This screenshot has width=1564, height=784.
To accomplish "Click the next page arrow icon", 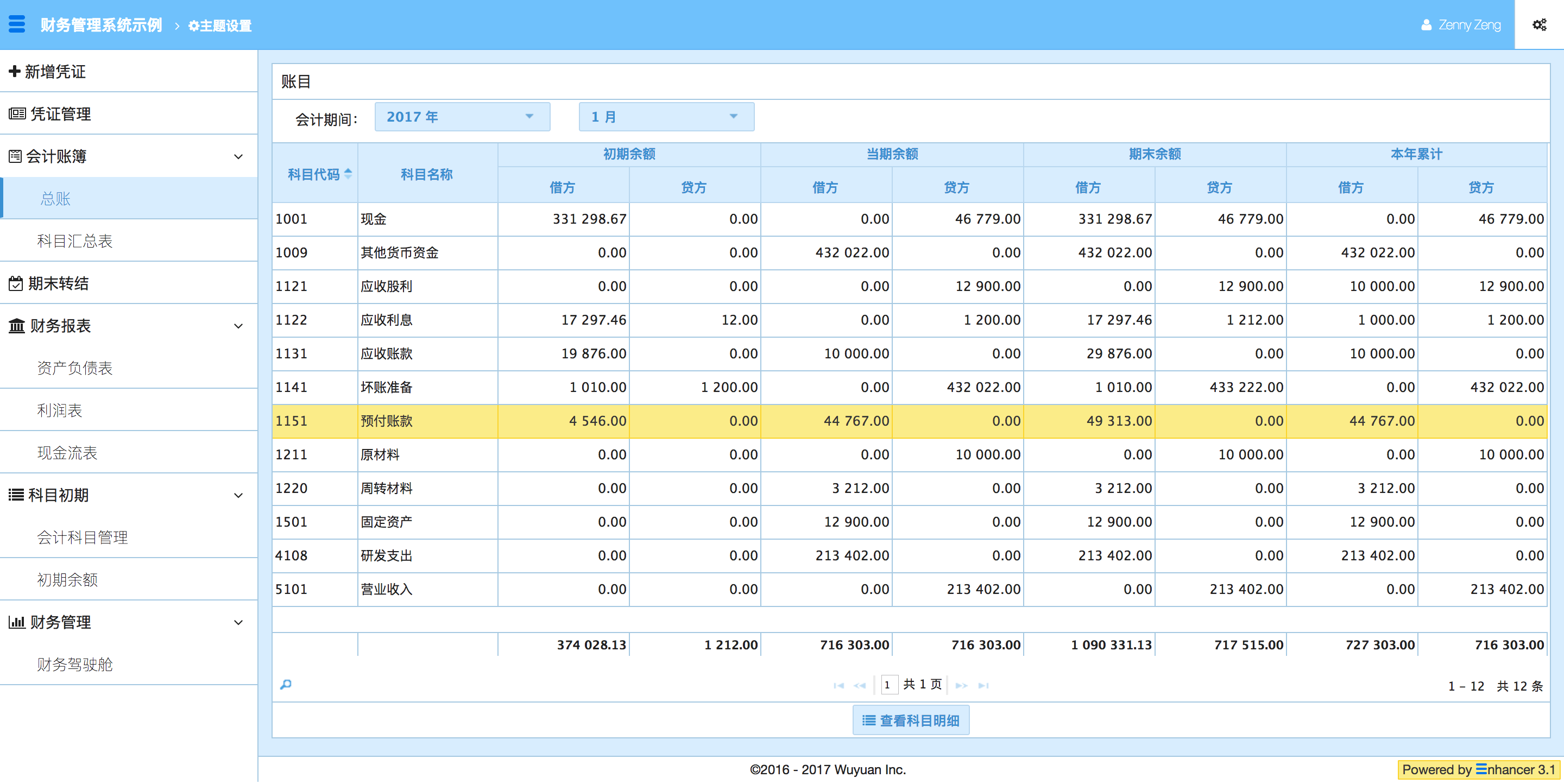I will click(x=961, y=686).
